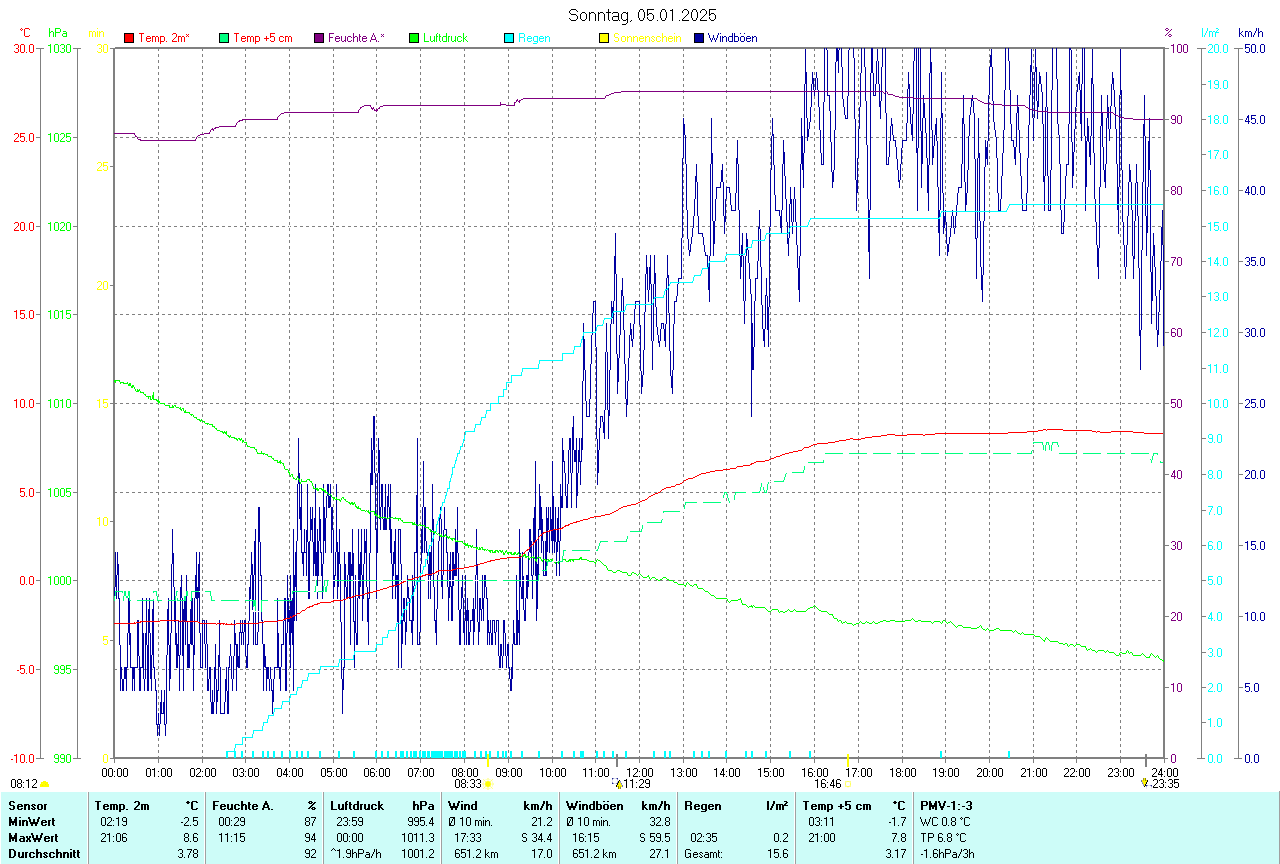Select the 'Luftdruck' legend label
1280x864 pixels.
[x=446, y=38]
